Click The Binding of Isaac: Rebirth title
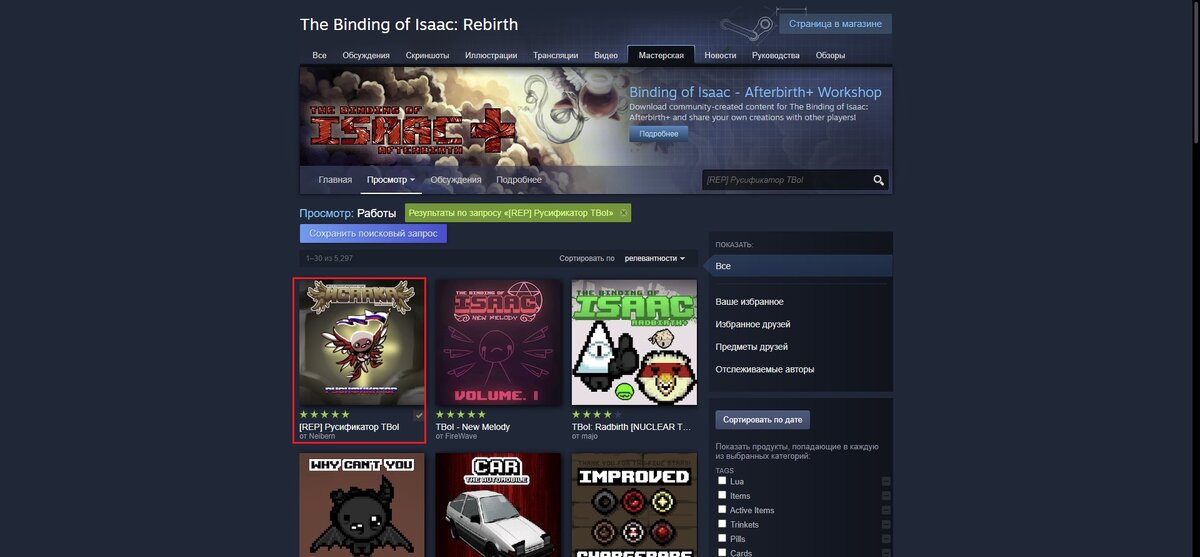 click(x=409, y=24)
